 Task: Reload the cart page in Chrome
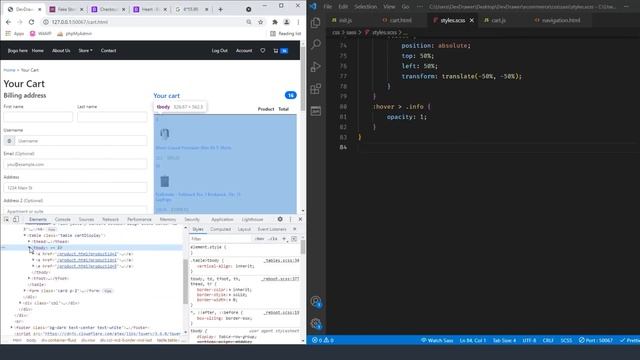(x=31, y=22)
